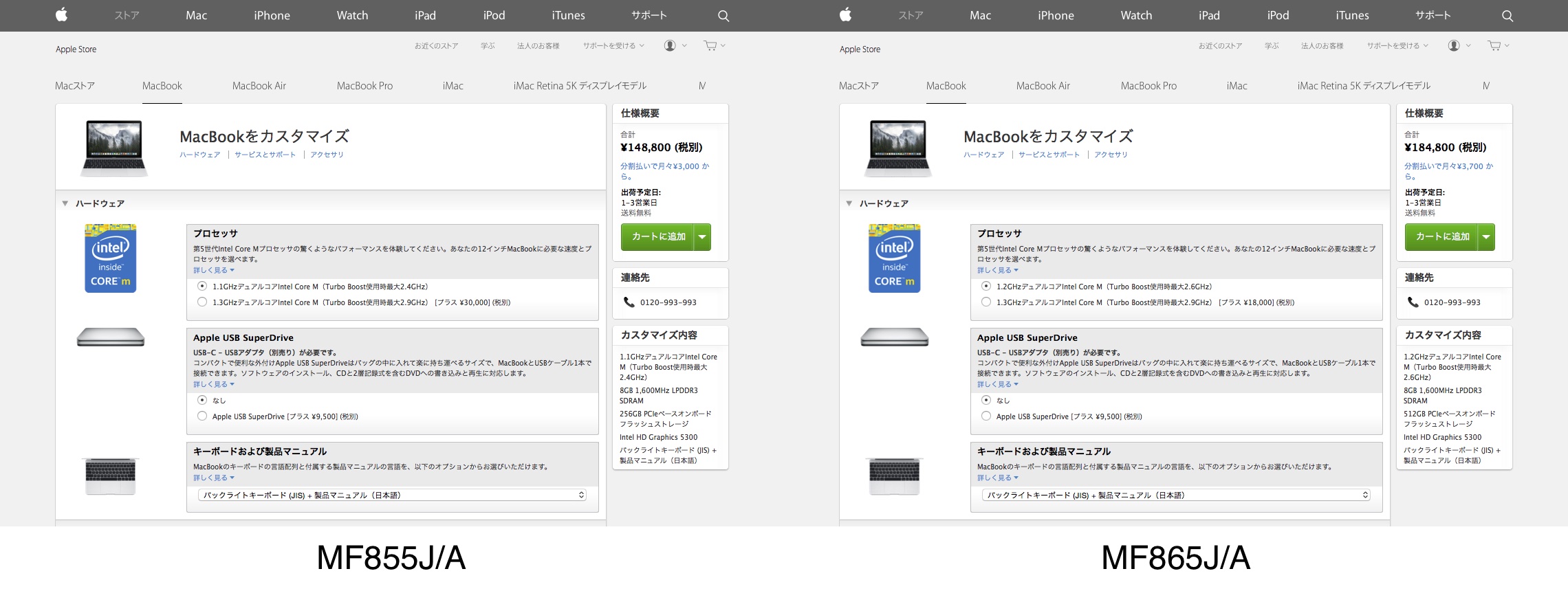Open 法人のお客様 on the MF865J/A page
This screenshot has height=591, width=1568.
point(1322,46)
